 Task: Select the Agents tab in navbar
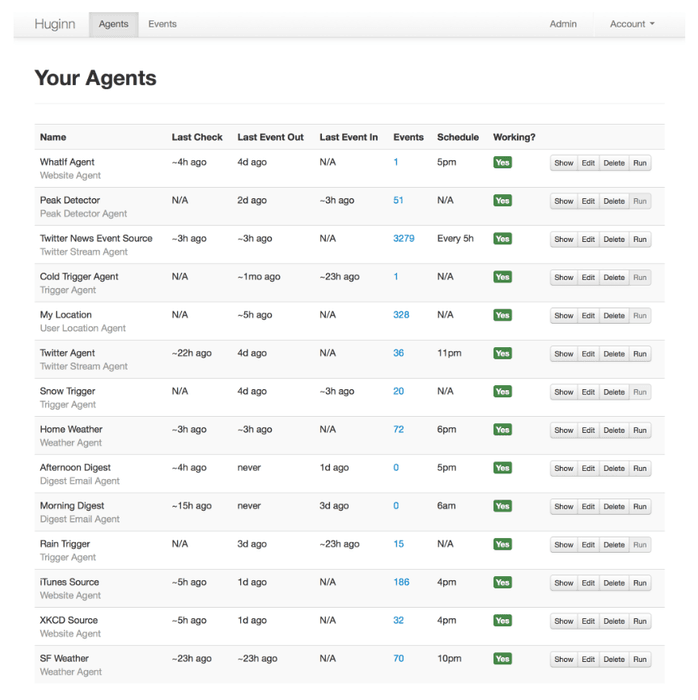click(x=113, y=24)
